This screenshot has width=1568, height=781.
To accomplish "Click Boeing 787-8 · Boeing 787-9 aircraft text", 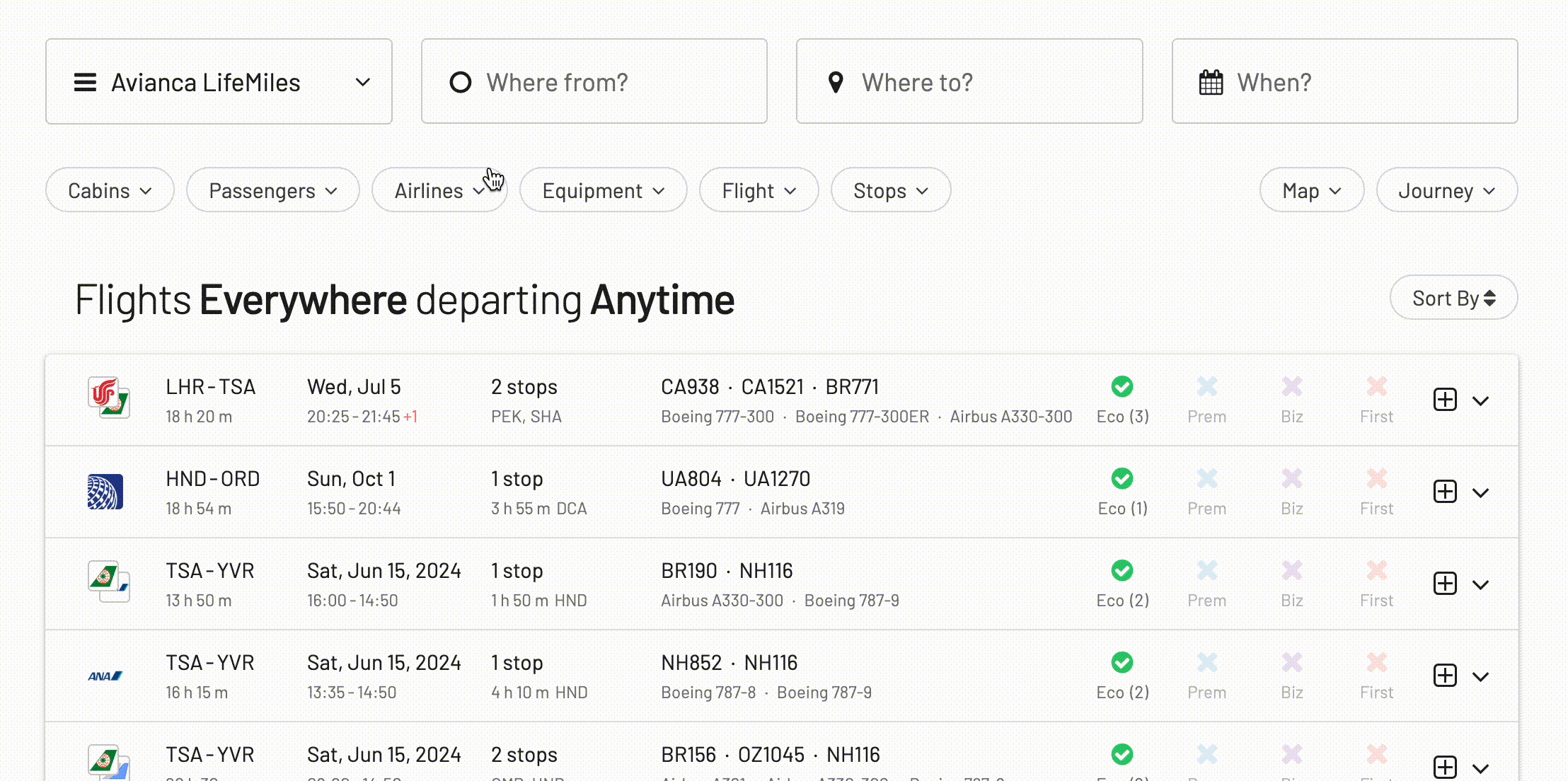I will 766,693.
